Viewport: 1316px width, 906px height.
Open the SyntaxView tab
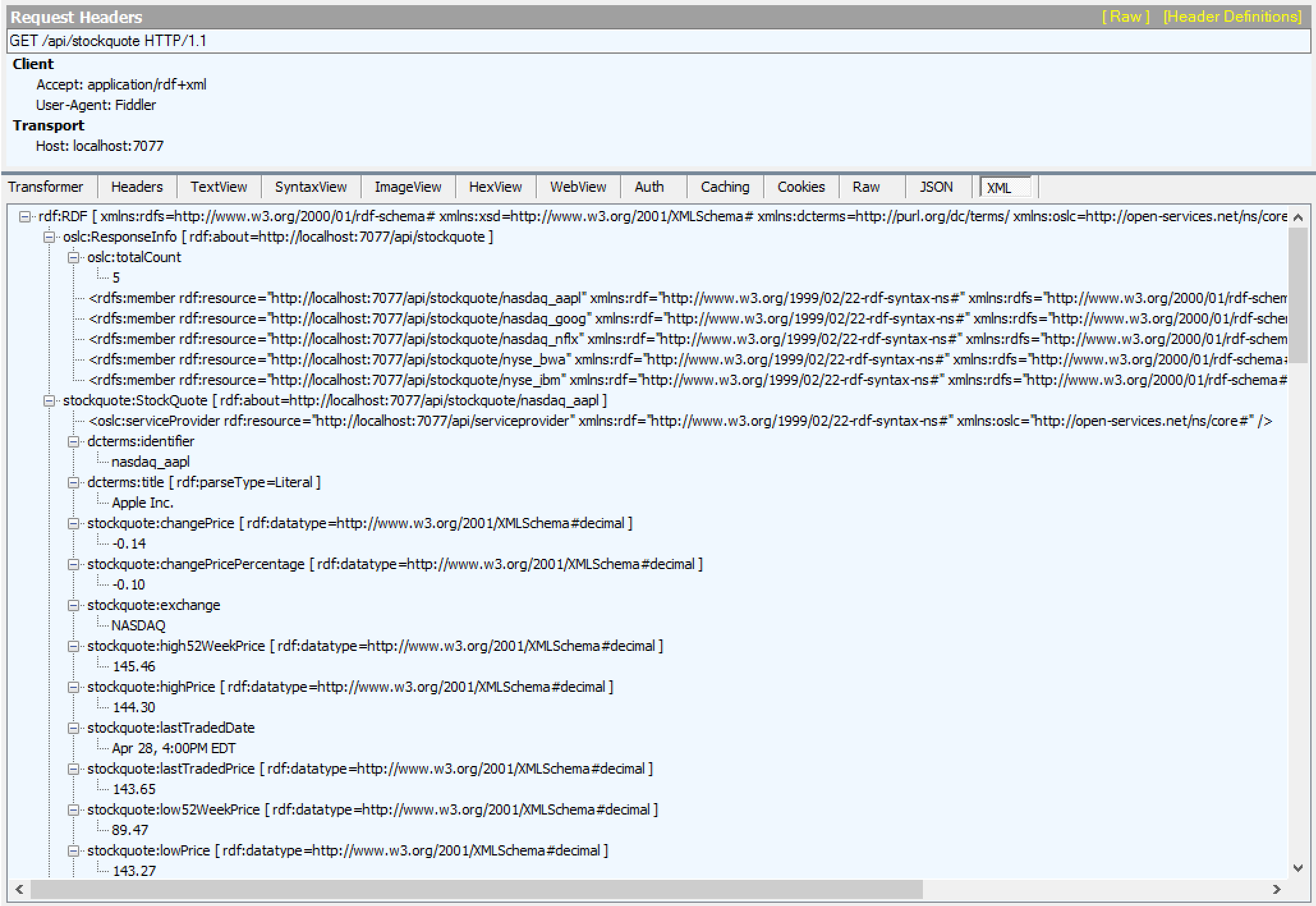(x=311, y=187)
